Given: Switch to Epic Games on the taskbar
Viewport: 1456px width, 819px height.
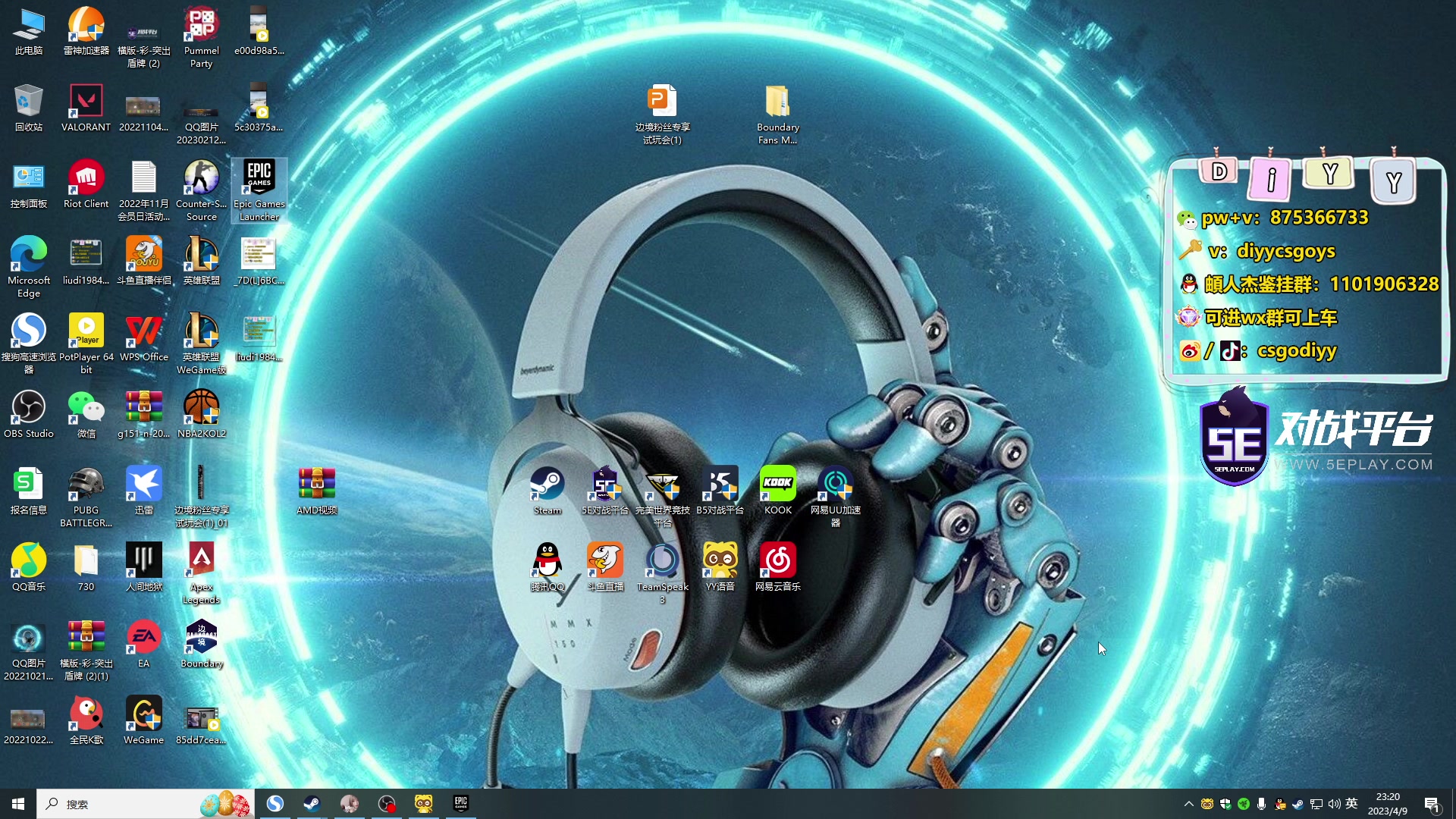Looking at the screenshot, I should click(x=460, y=804).
